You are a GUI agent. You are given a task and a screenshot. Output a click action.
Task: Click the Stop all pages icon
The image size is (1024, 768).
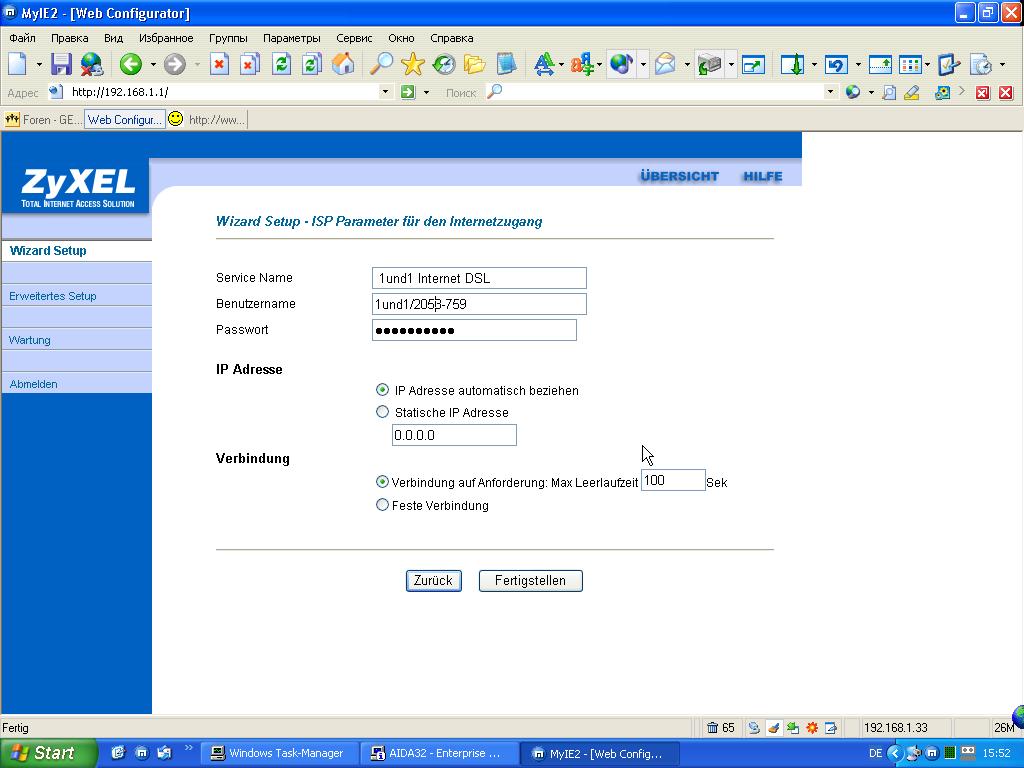pyautogui.click(x=249, y=64)
